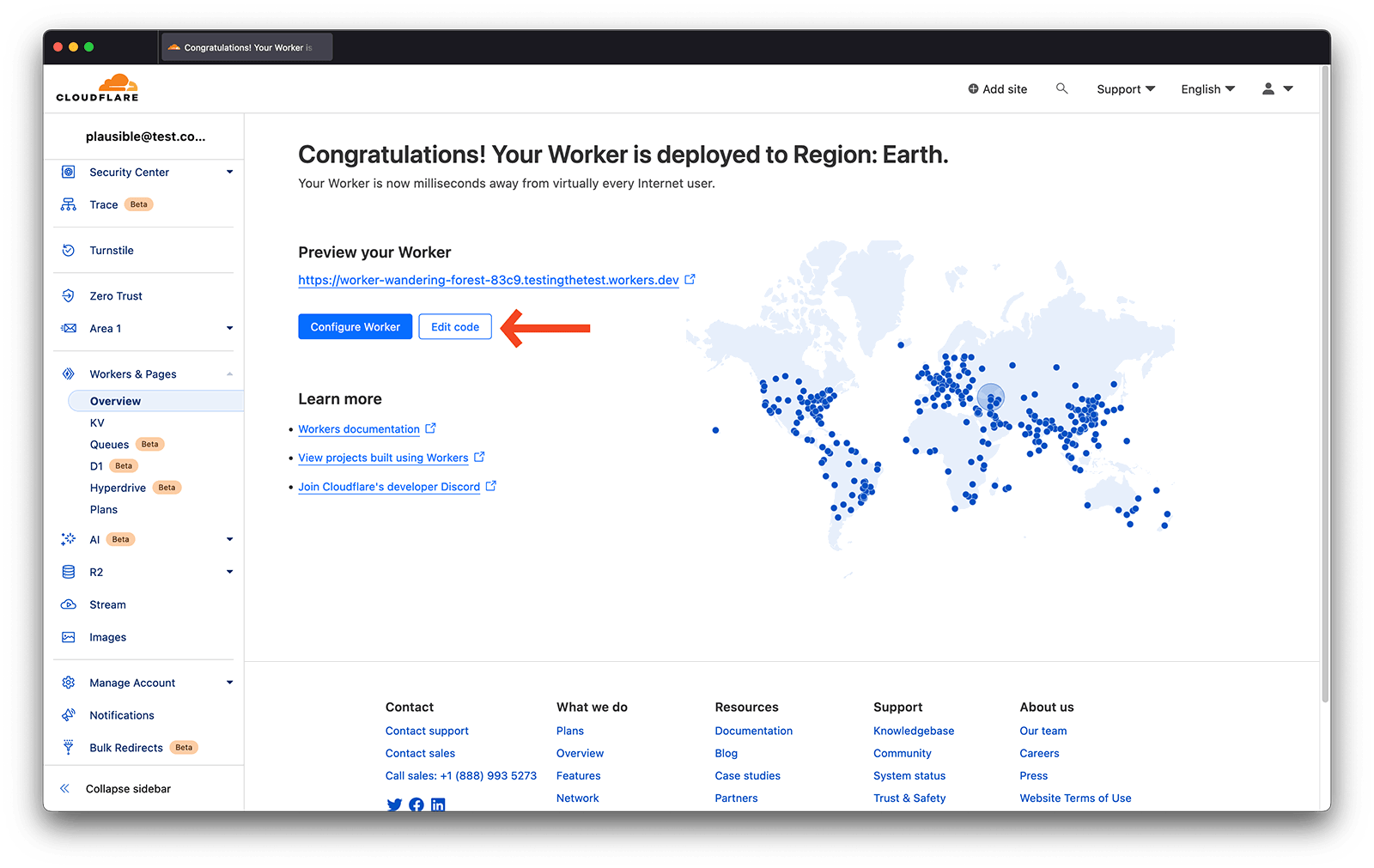Open the account menu caret
The image size is (1374, 868).
1288,88
